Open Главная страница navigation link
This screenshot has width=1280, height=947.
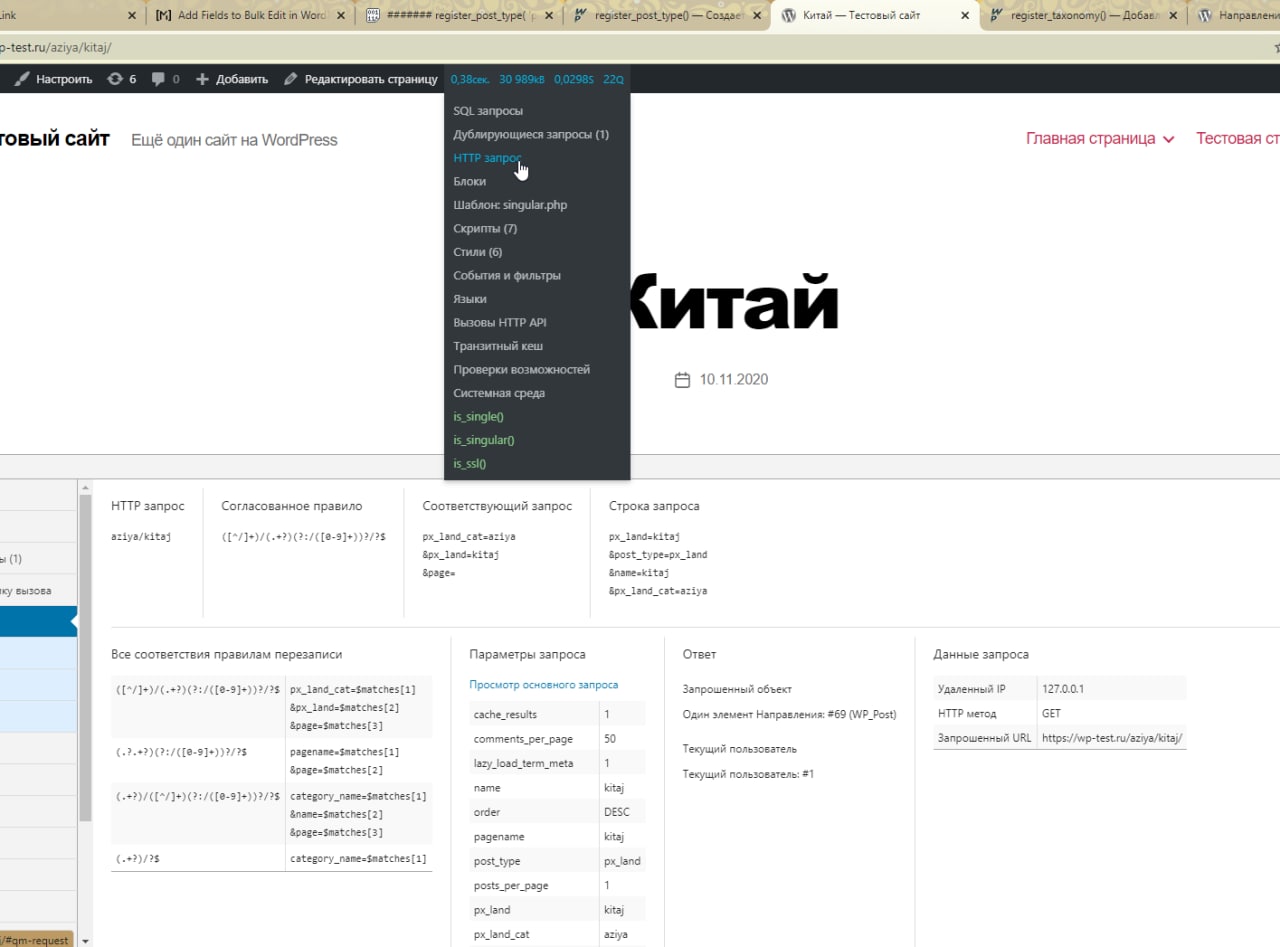click(x=1090, y=139)
